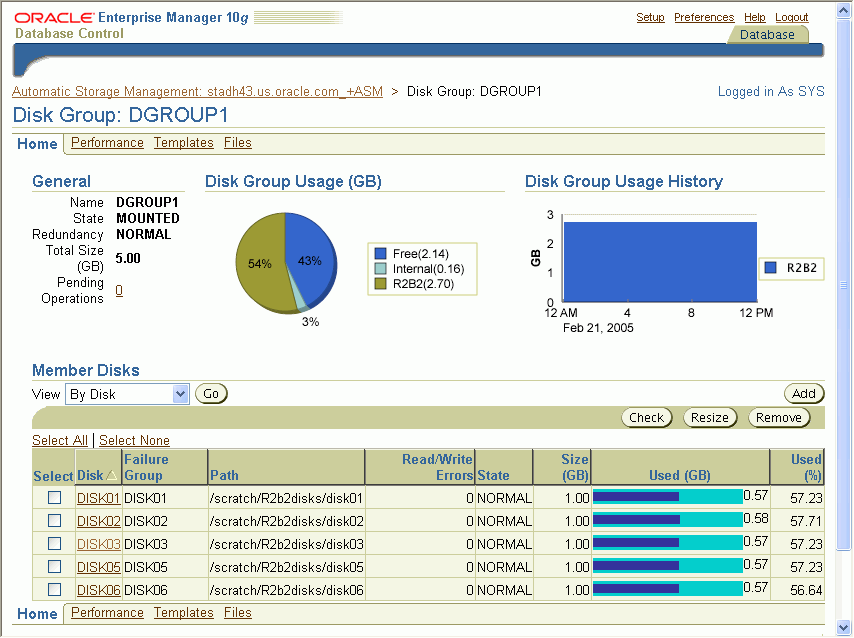
Task: Click the R2B2 history legend swatch
Action: tap(771, 268)
